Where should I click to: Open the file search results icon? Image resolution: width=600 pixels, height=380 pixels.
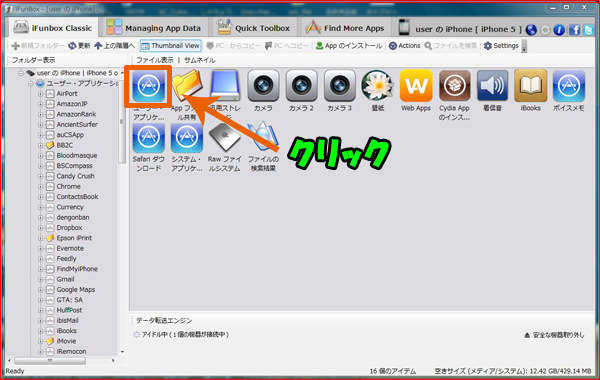click(x=263, y=137)
